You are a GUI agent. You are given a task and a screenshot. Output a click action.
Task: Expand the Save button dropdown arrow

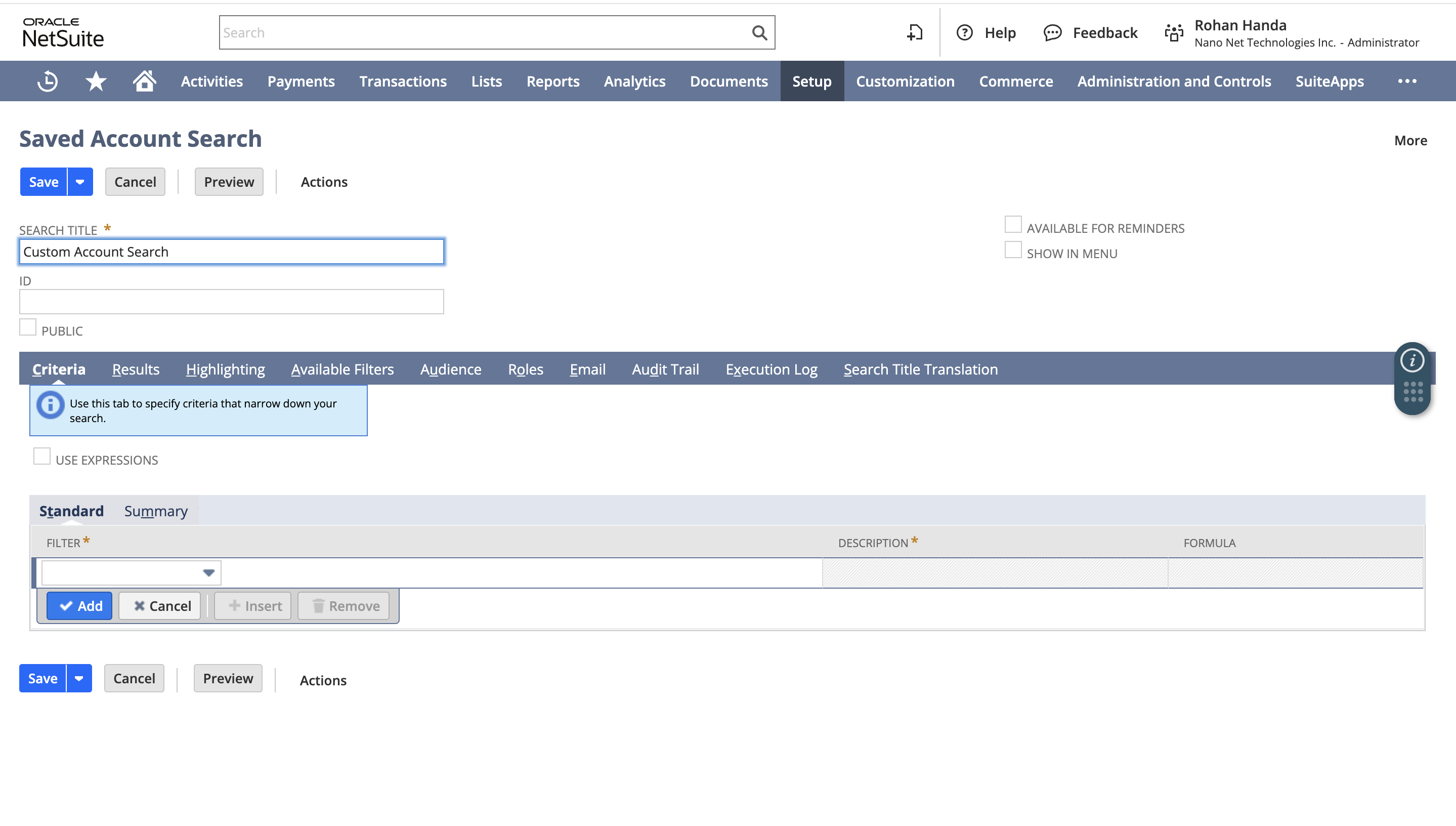(x=79, y=182)
